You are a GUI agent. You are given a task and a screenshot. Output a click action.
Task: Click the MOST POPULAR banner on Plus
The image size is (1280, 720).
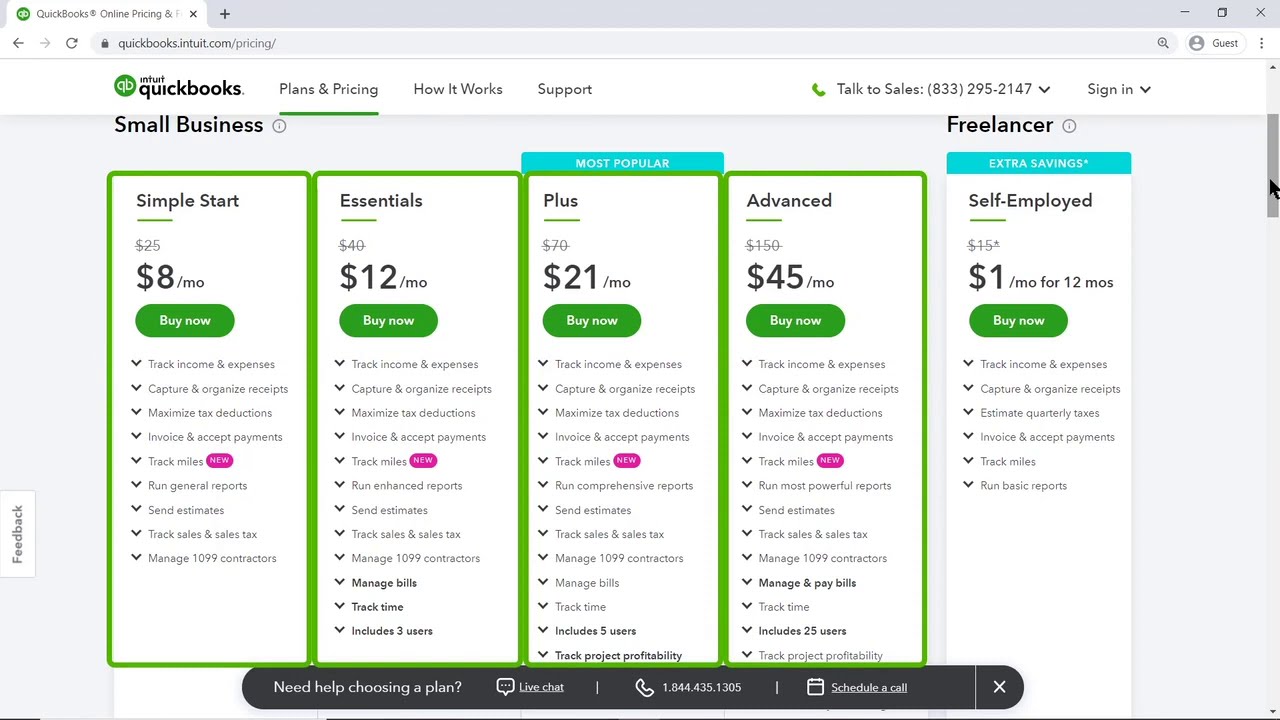pos(622,163)
